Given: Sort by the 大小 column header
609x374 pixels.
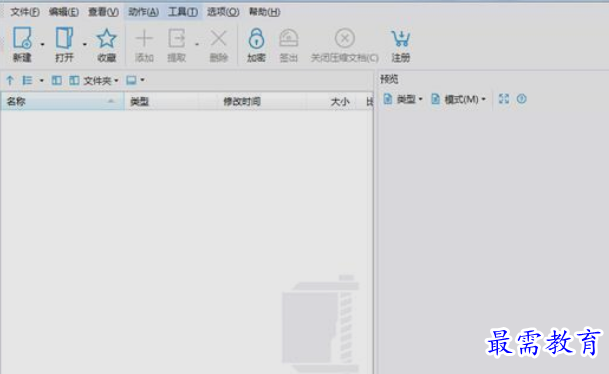Looking at the screenshot, I should pos(331,102).
